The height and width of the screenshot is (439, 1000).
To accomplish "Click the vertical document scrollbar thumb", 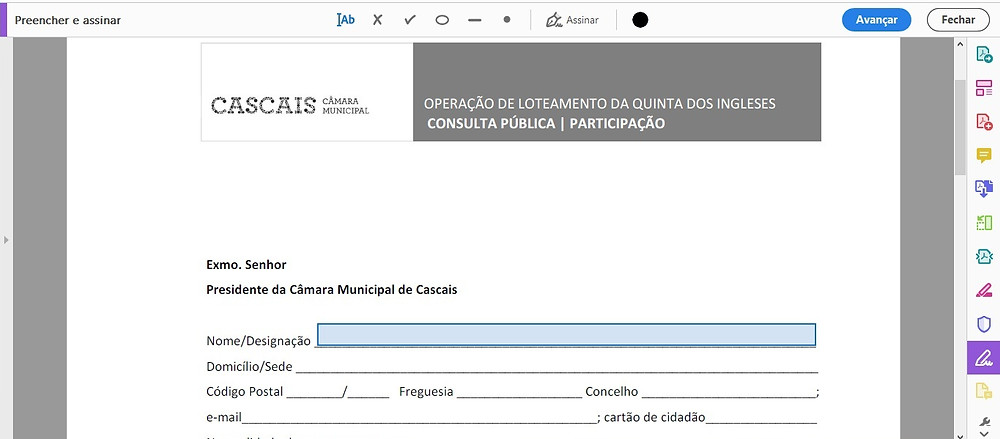I will [960, 127].
